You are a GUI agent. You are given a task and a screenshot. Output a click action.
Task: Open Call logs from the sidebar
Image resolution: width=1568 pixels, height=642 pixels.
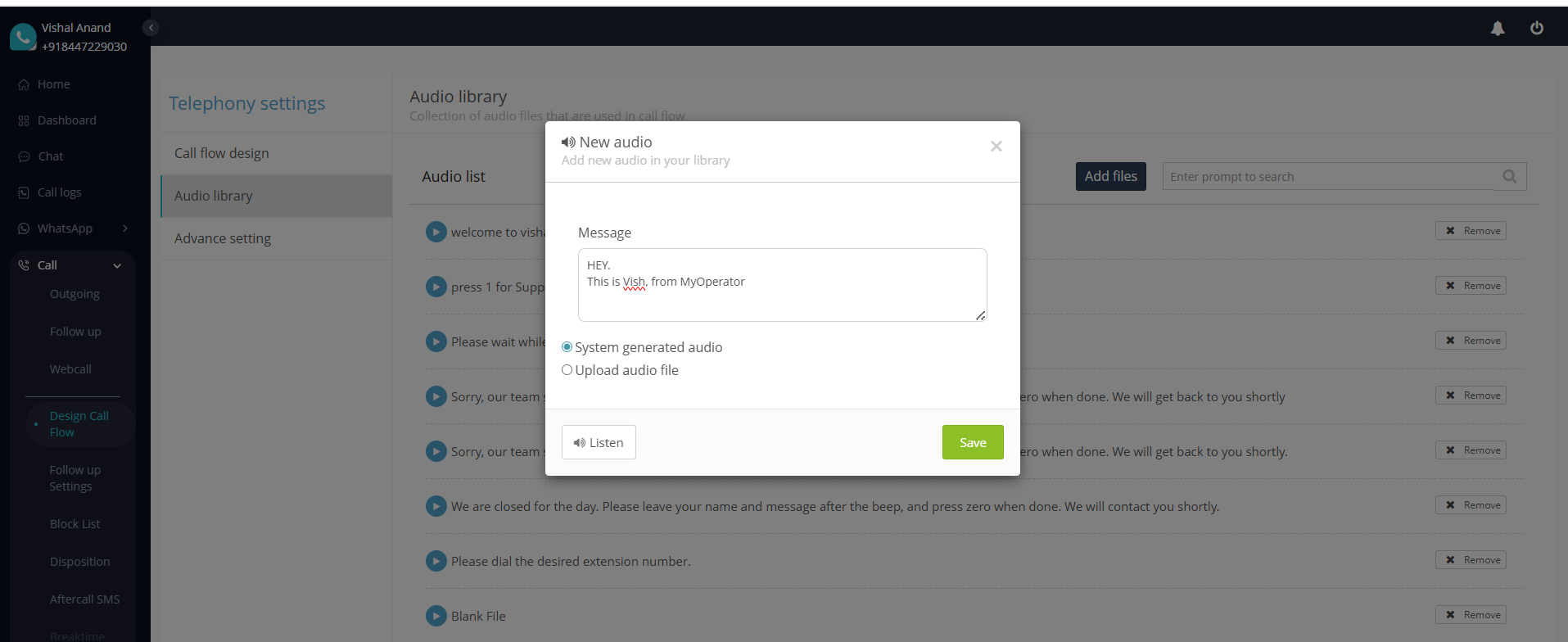click(x=59, y=192)
